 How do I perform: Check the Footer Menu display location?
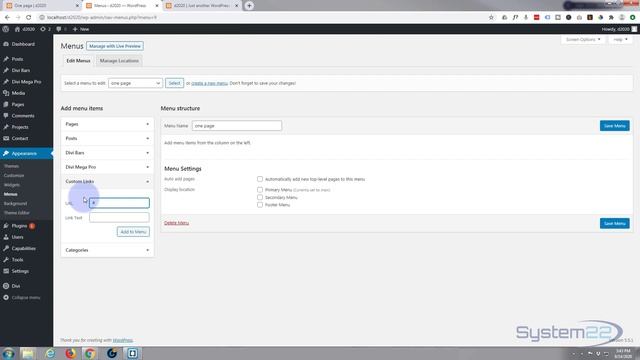[260, 205]
